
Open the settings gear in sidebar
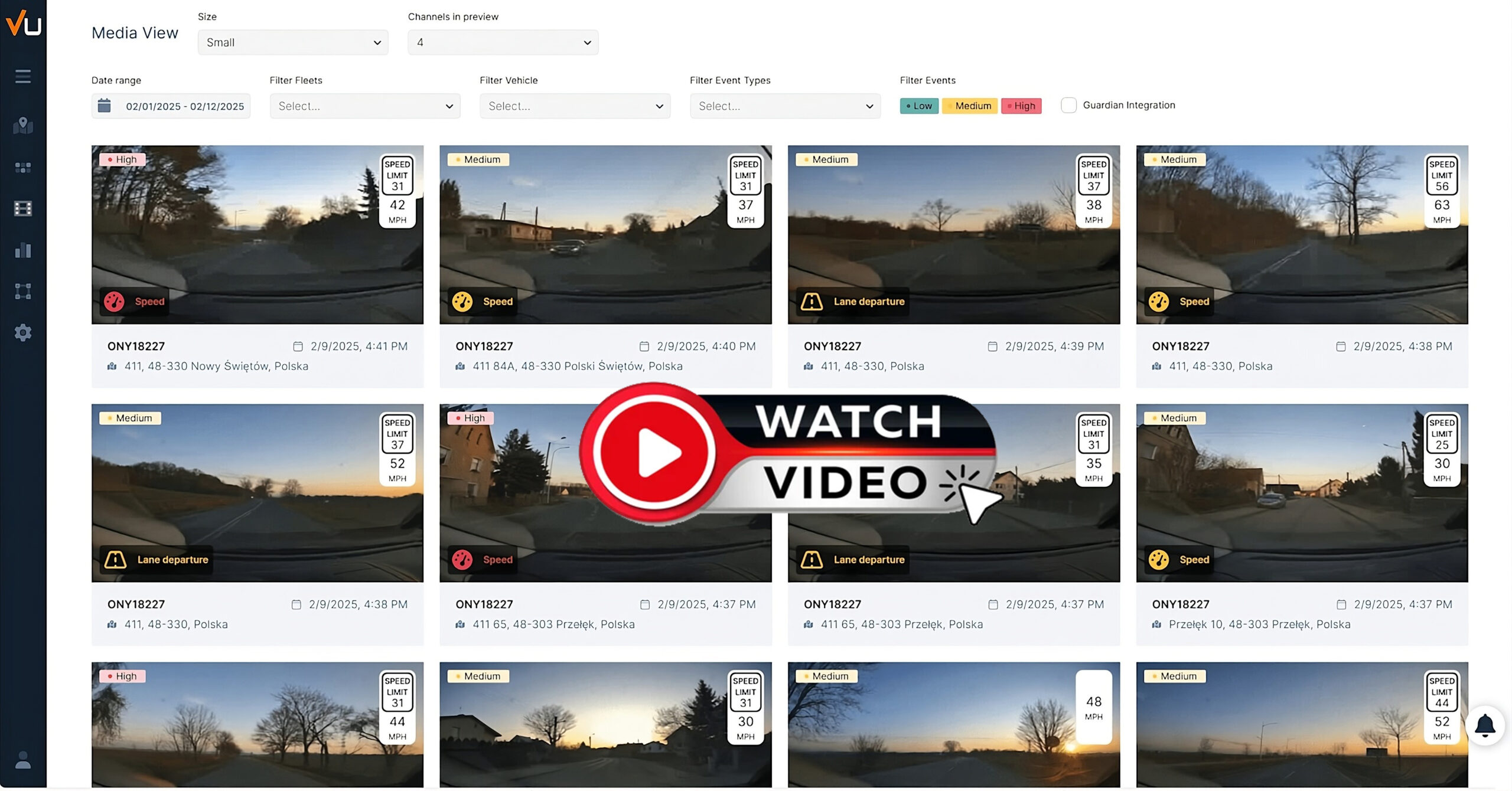pyautogui.click(x=23, y=332)
